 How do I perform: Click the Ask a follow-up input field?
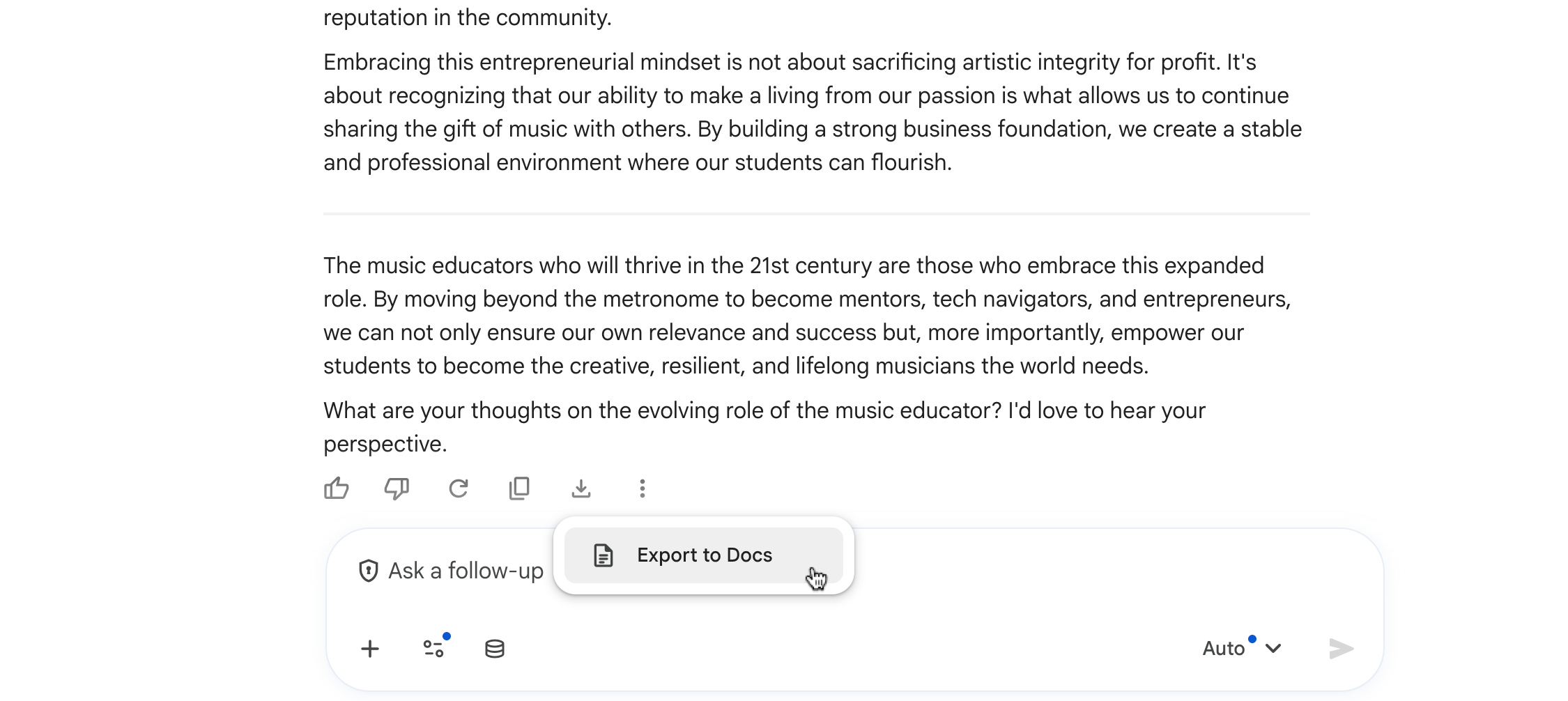click(466, 570)
